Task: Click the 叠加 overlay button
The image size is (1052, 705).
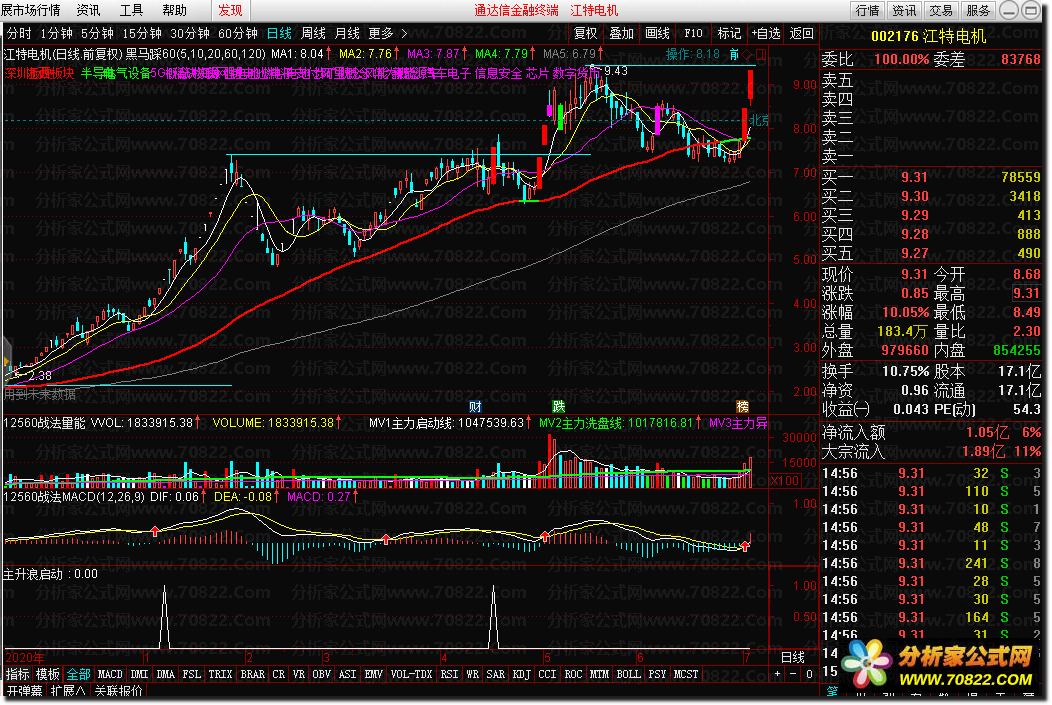Action: [x=621, y=33]
